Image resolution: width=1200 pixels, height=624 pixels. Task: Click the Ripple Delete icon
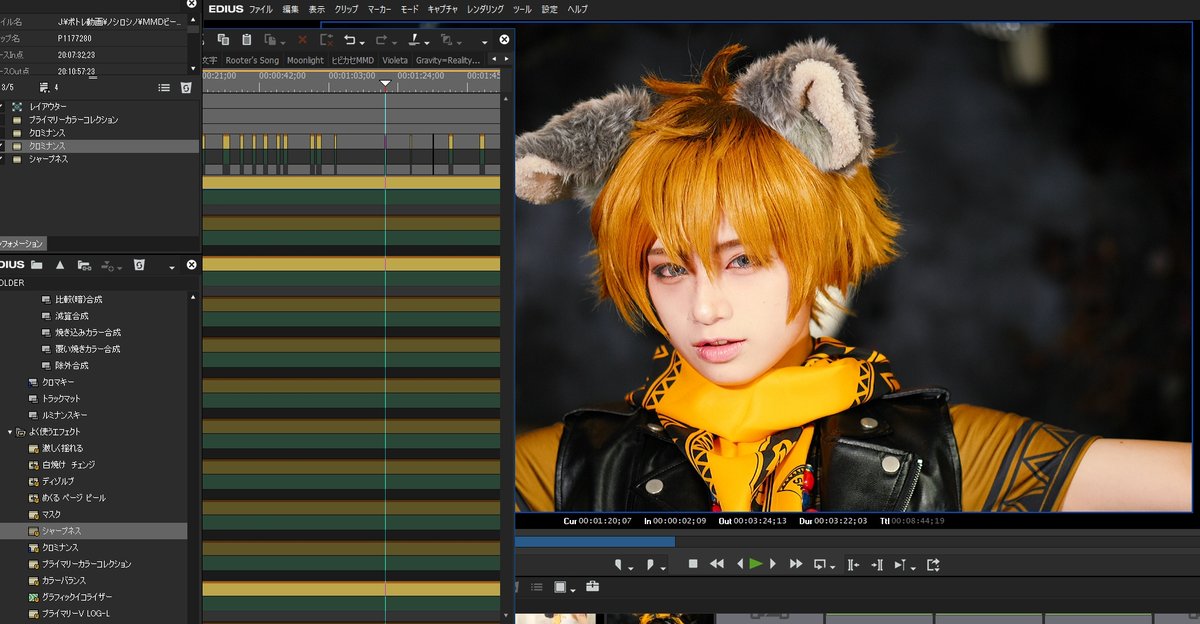(326, 39)
